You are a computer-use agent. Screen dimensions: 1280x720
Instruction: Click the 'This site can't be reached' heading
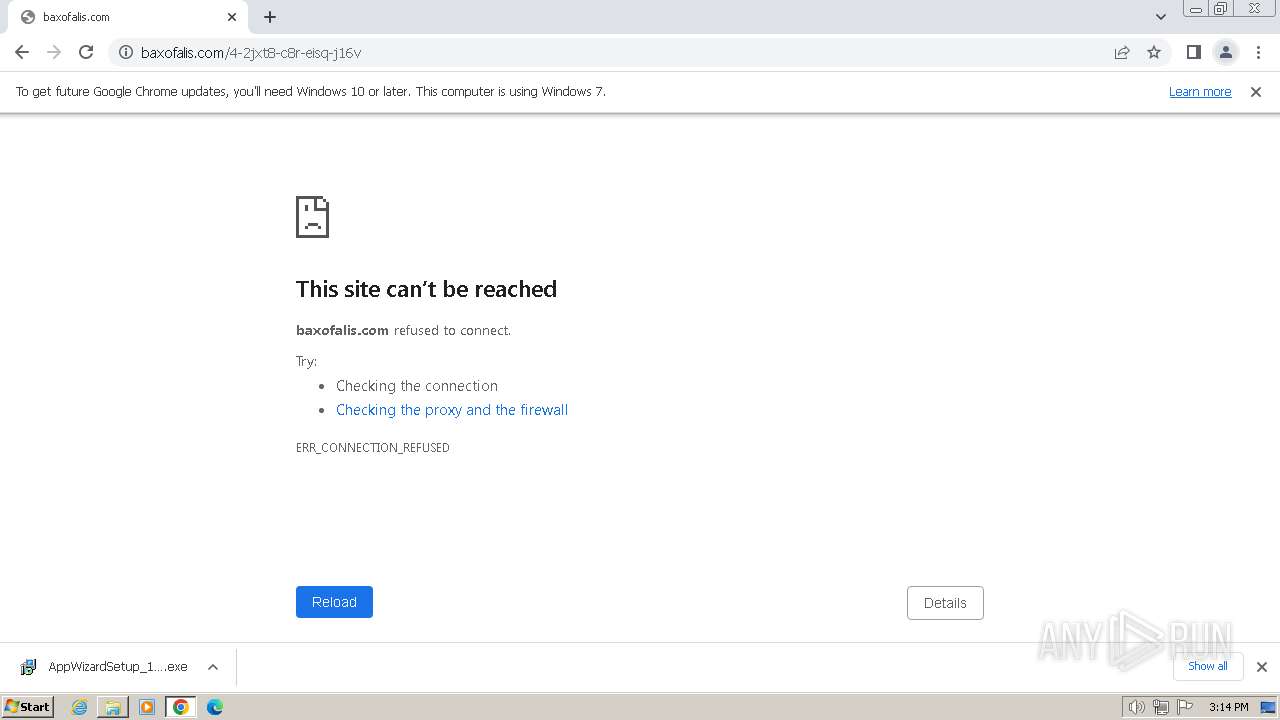[426, 289]
